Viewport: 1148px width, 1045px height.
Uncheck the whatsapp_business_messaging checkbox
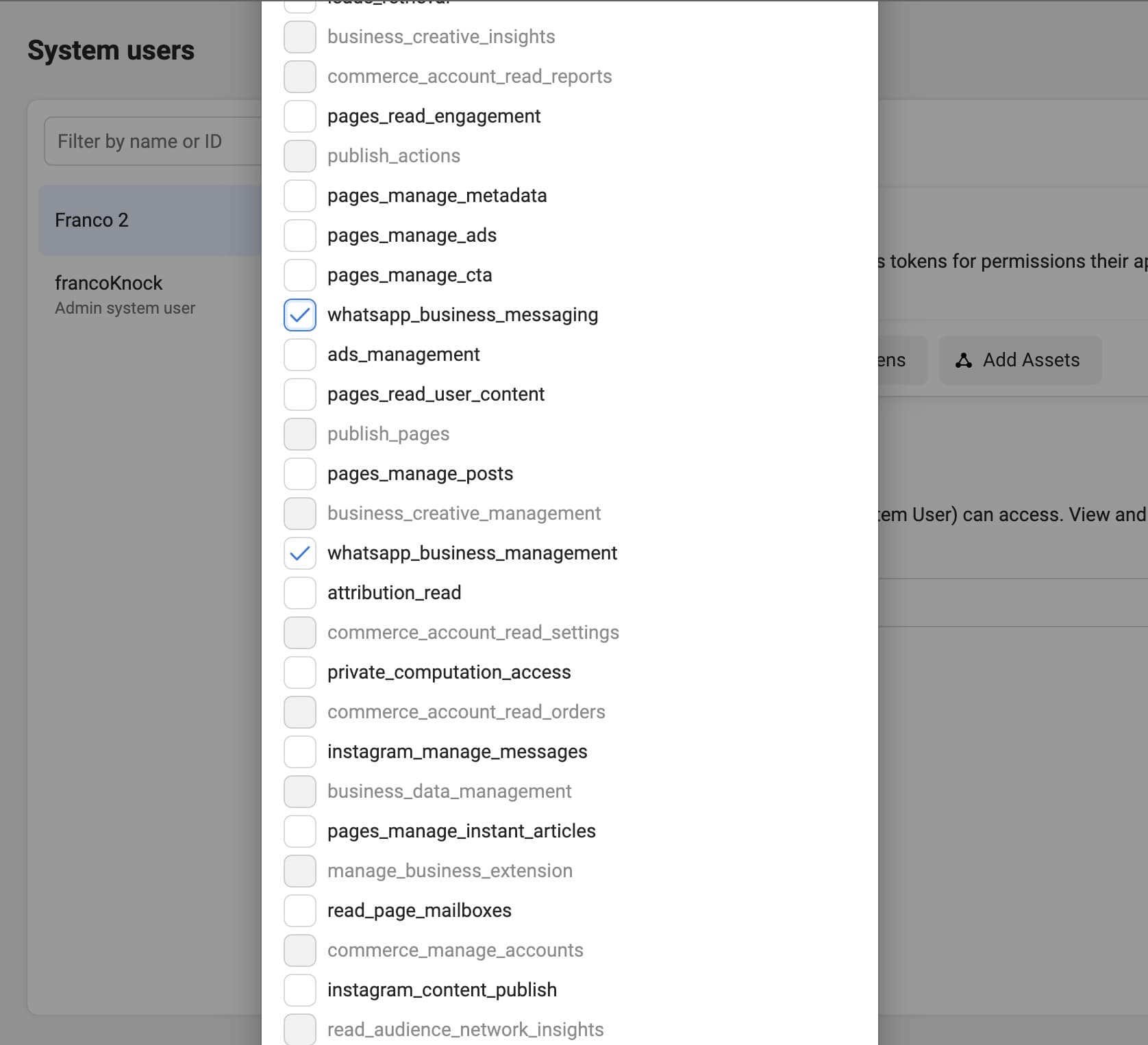click(x=300, y=315)
